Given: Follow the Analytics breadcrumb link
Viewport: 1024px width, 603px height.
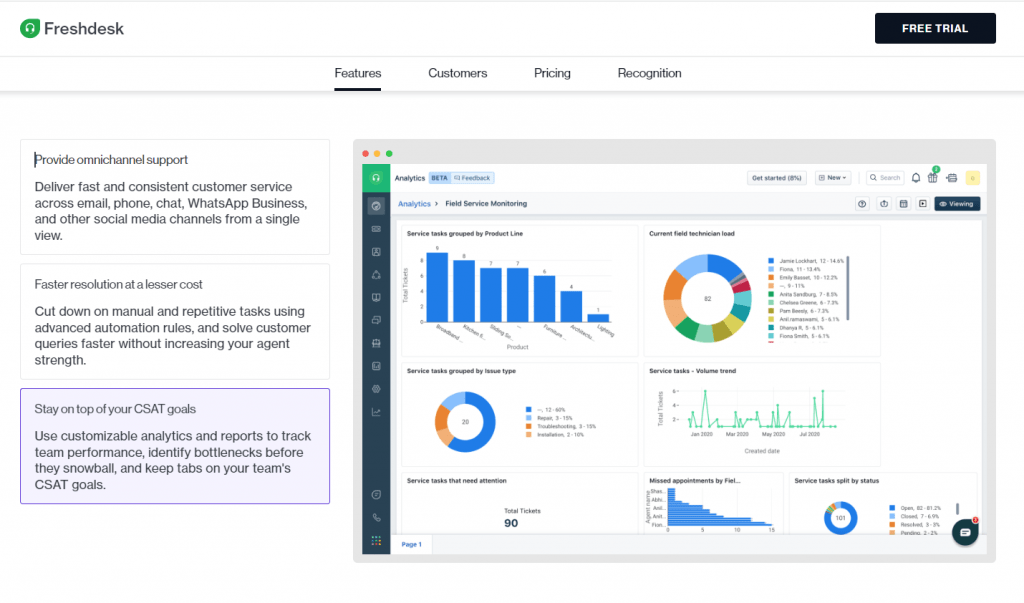Looking at the screenshot, I should 414,204.
